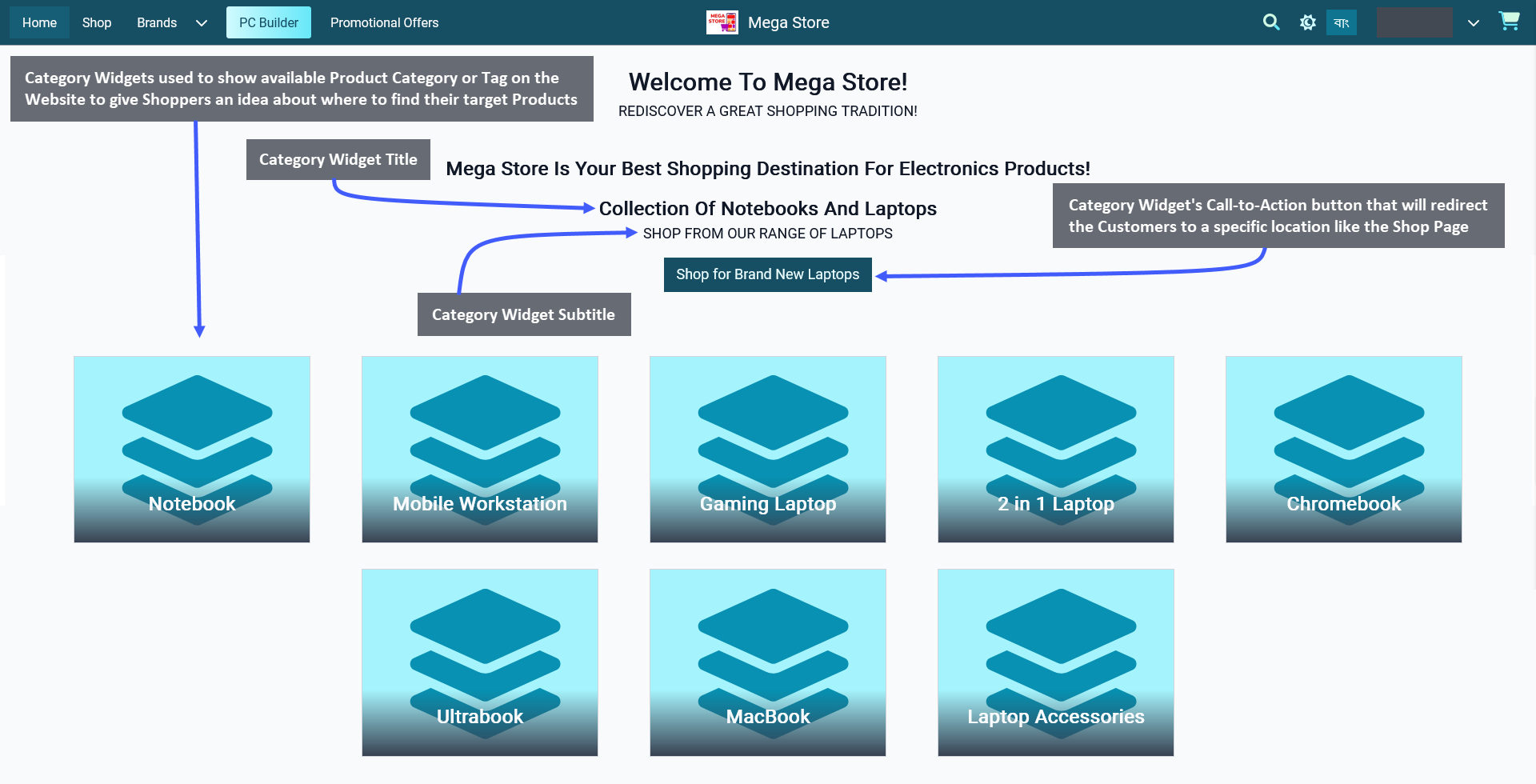
Task: Click SHOP FROM OUR RANGE OF LAPTOPS subtitle
Action: 768,234
